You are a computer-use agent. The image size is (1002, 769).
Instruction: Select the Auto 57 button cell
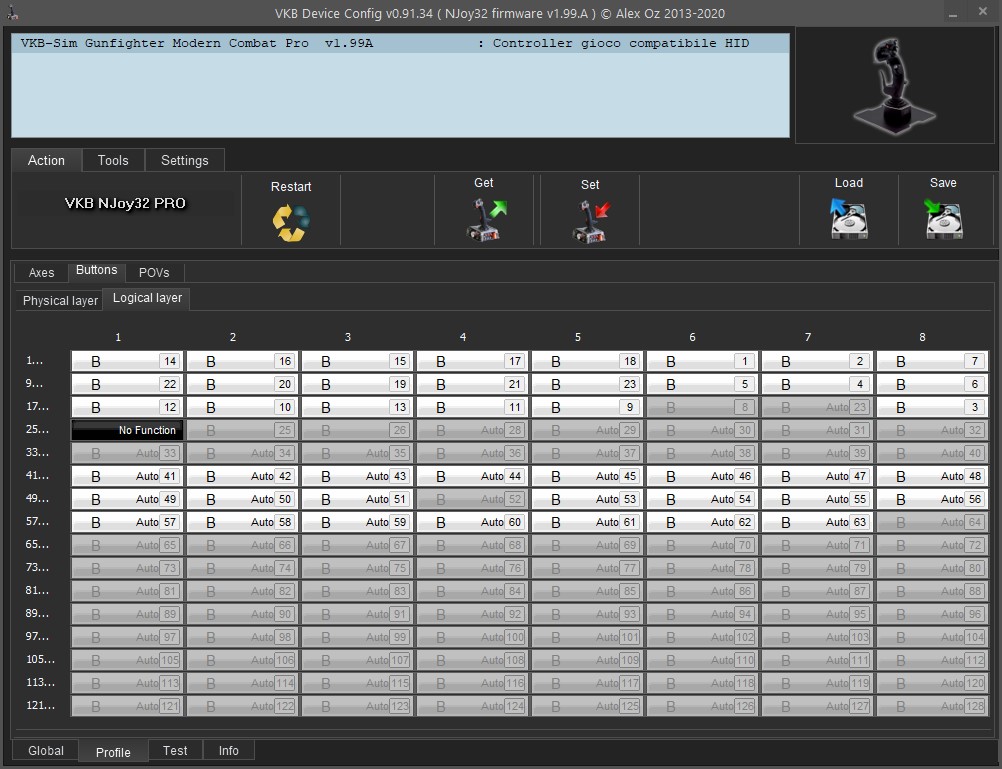[x=127, y=522]
